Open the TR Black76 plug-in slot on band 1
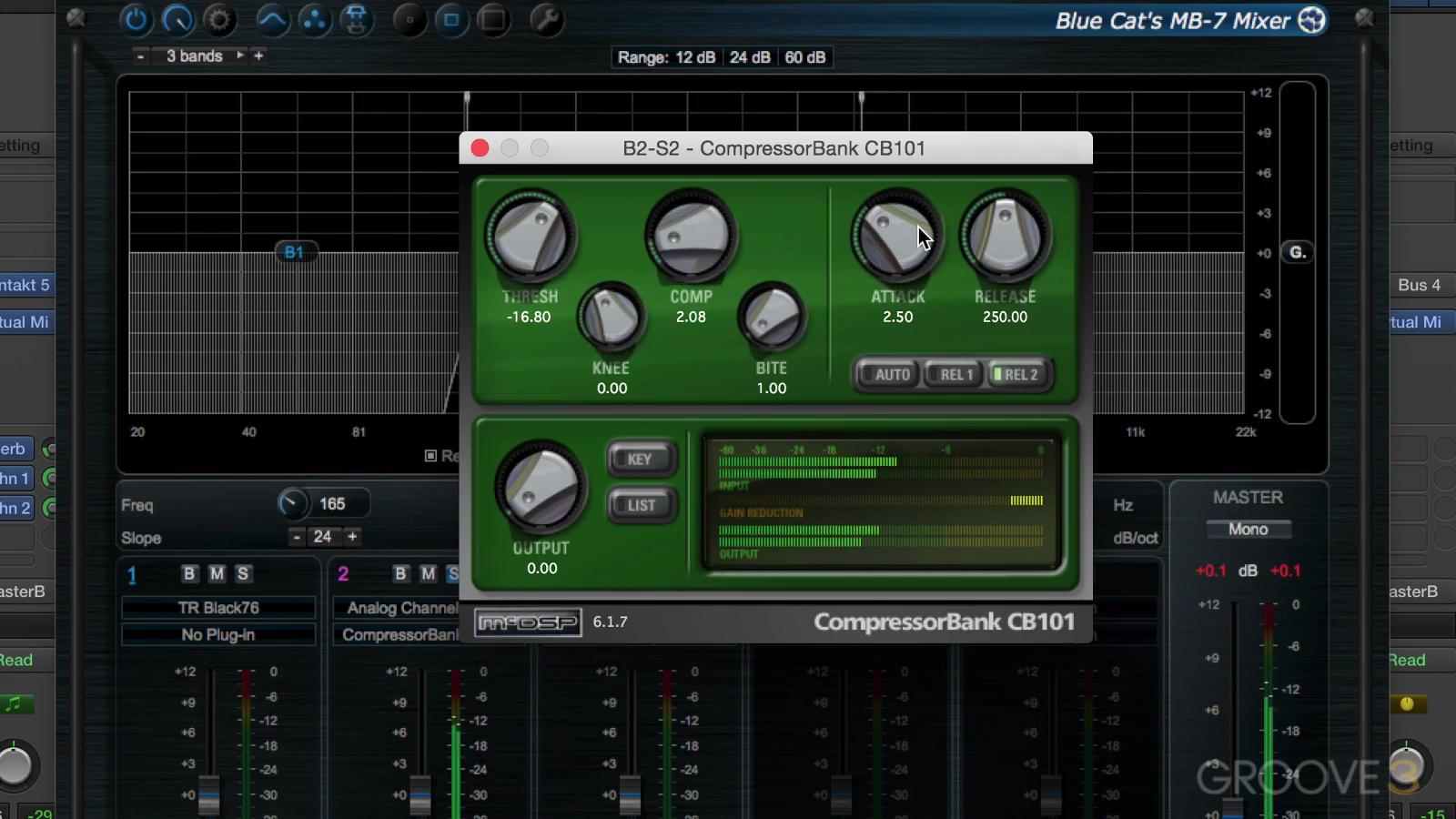Screen dimensions: 1456x819 tap(218, 608)
